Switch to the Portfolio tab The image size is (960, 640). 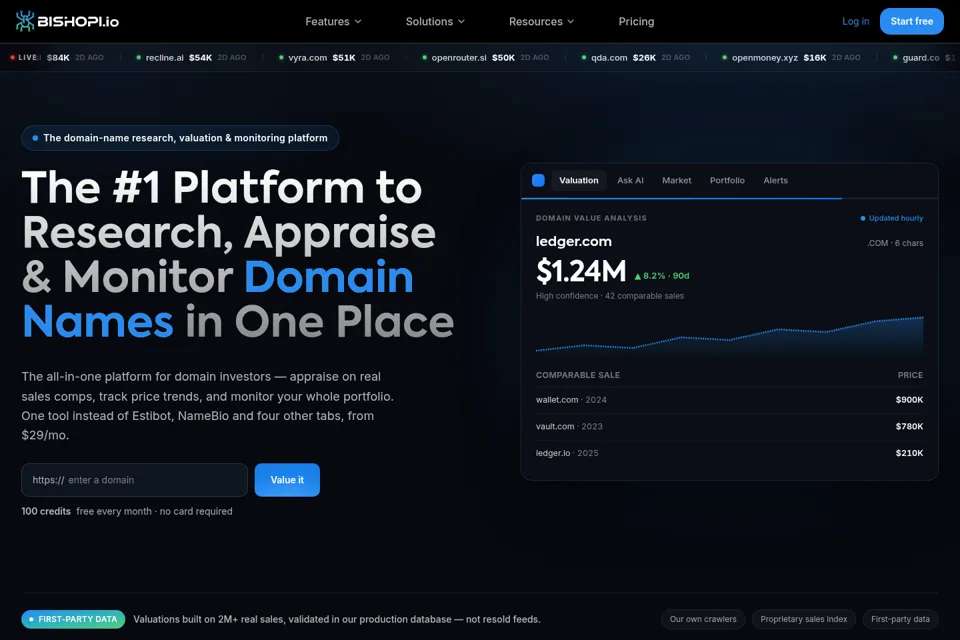(x=727, y=180)
